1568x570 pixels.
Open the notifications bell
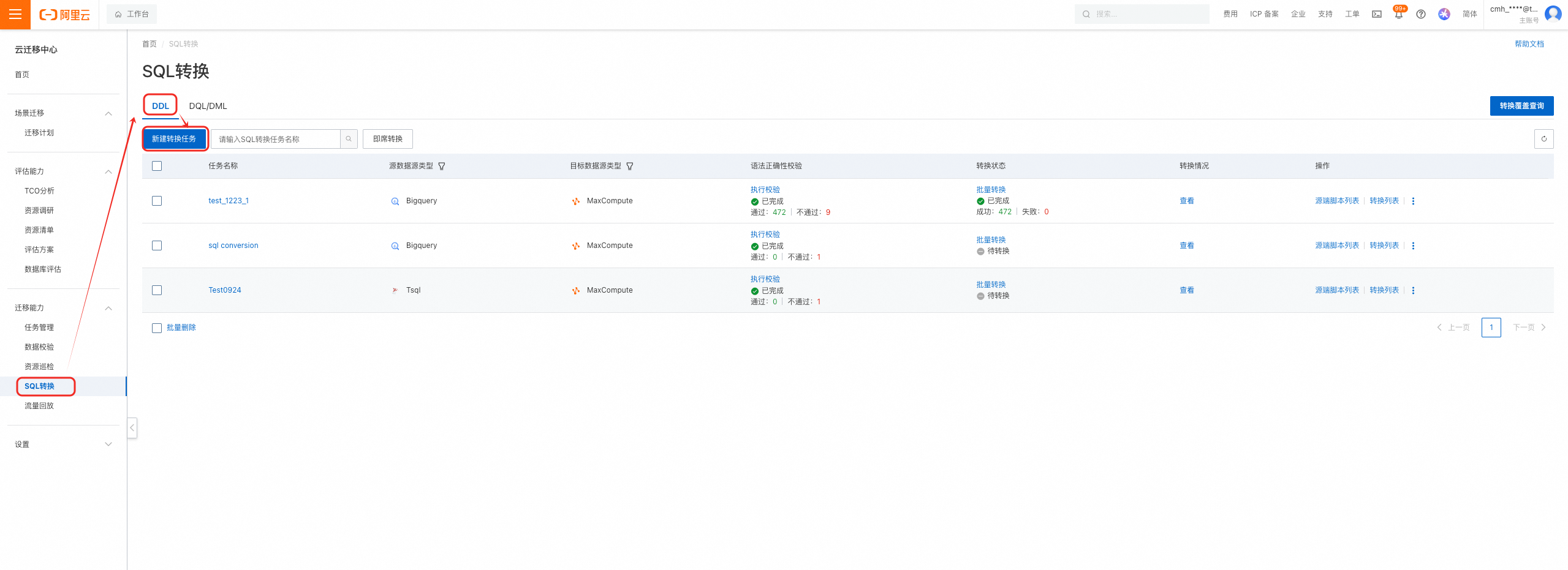[x=1399, y=14]
